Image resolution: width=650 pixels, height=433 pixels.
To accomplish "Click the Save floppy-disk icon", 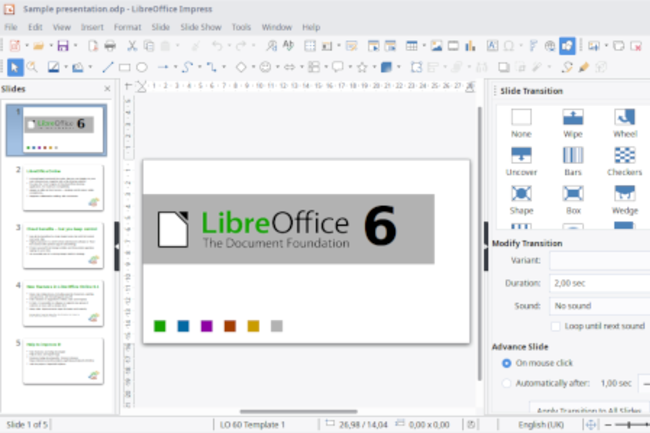I will 63,46.
